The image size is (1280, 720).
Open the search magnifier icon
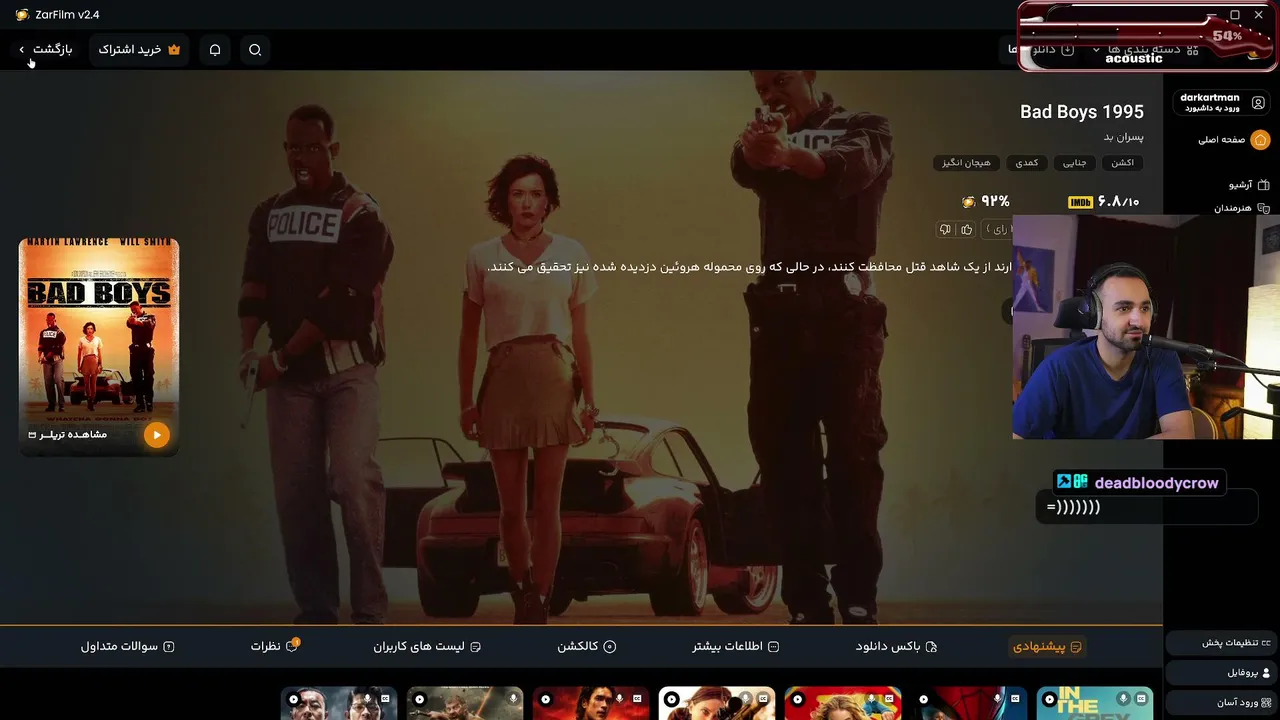[255, 49]
